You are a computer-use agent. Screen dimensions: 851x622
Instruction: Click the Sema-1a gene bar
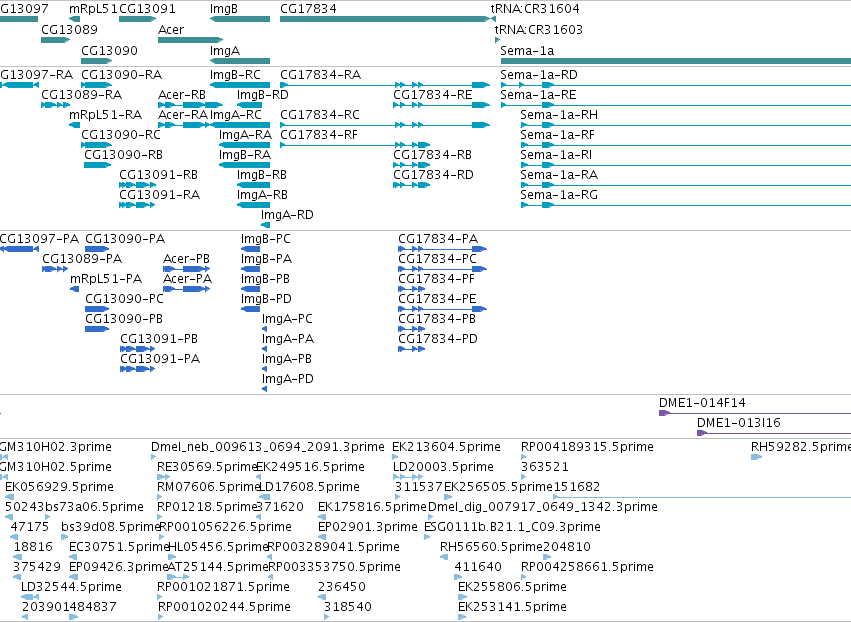[676, 61]
